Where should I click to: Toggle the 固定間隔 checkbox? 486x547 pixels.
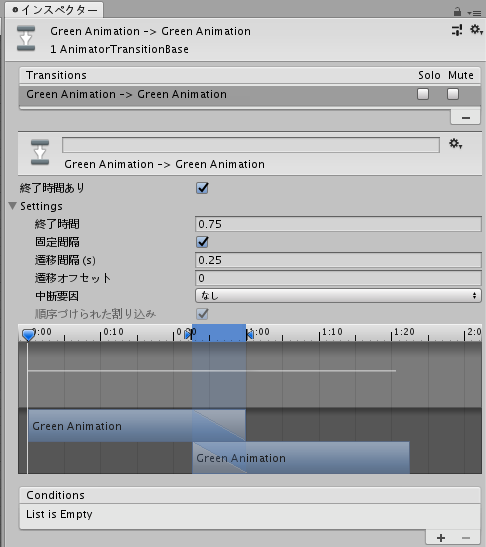(x=202, y=242)
